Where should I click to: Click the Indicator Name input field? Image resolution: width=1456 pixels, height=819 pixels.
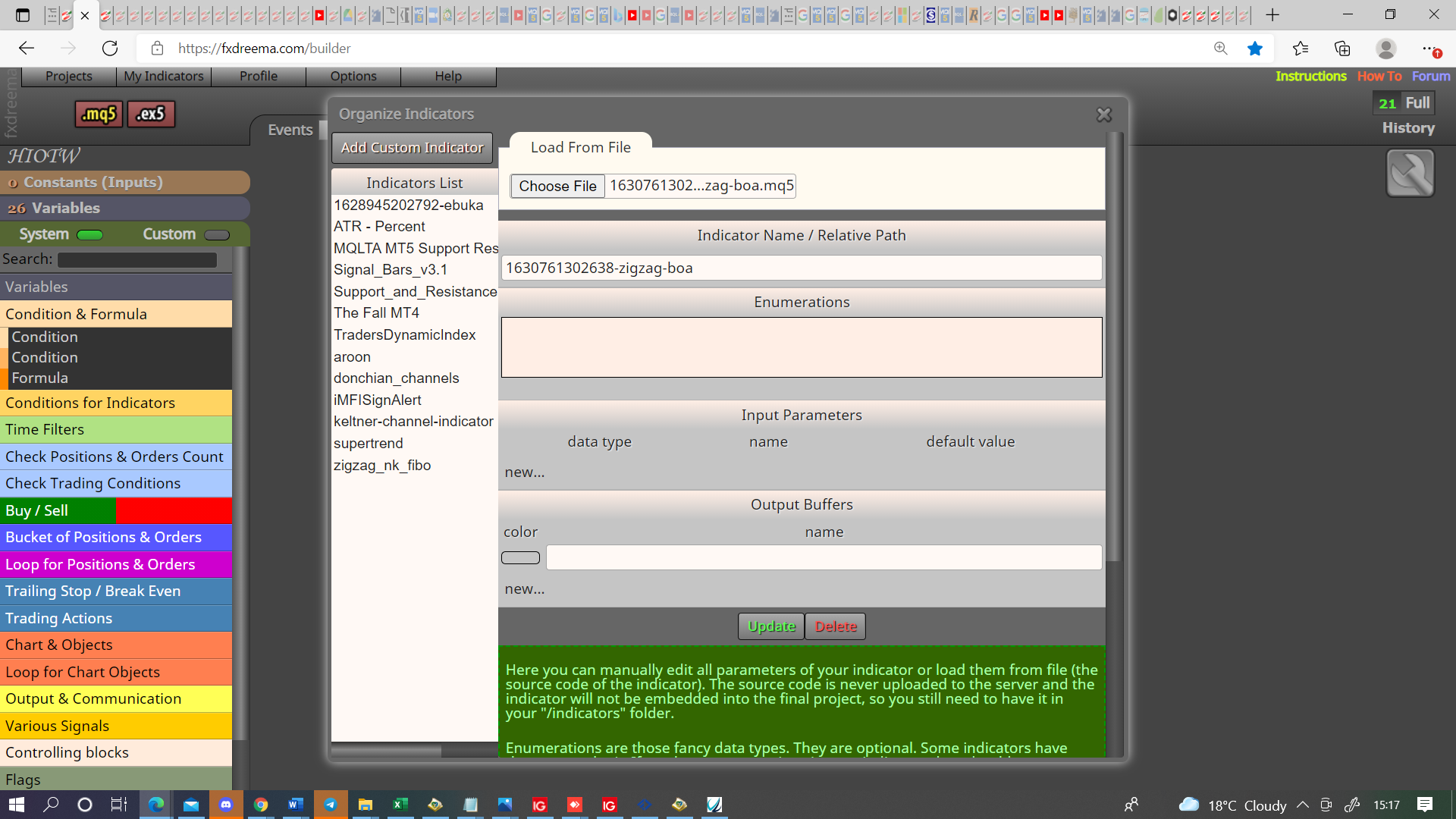coord(802,268)
